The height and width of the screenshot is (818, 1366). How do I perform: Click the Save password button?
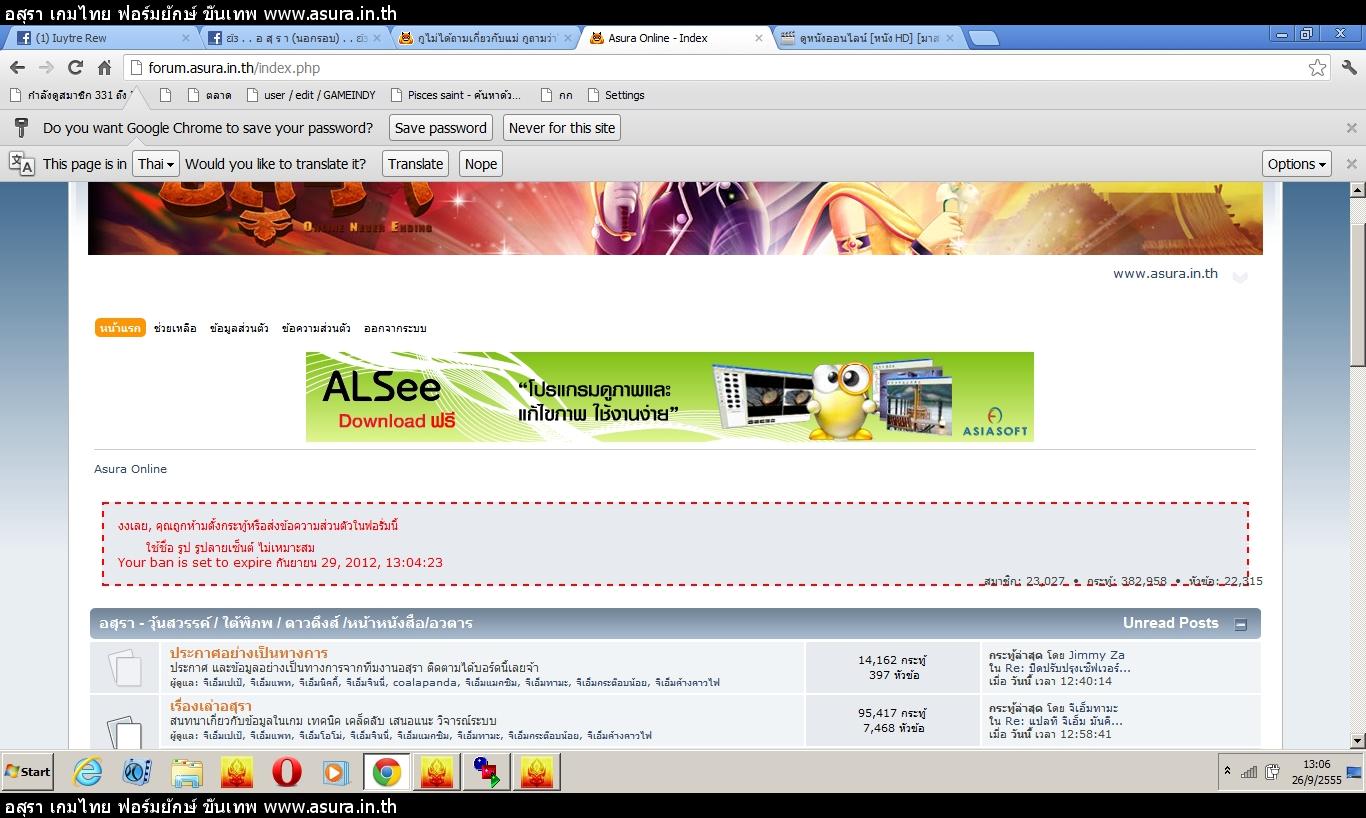pos(440,128)
